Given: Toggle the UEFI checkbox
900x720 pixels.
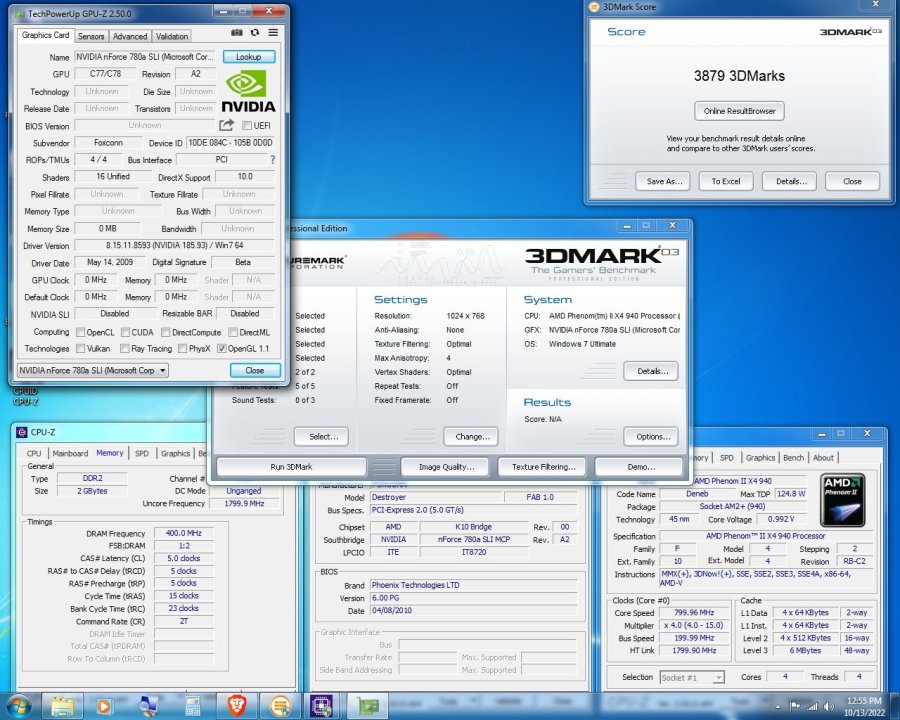Looking at the screenshot, I should coord(246,126).
